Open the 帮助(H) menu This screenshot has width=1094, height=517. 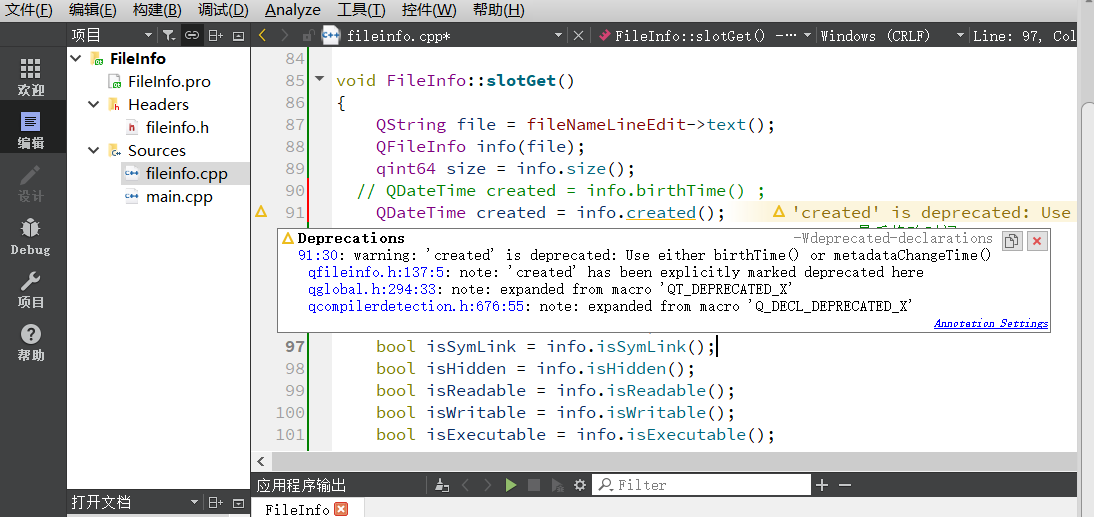click(x=498, y=10)
